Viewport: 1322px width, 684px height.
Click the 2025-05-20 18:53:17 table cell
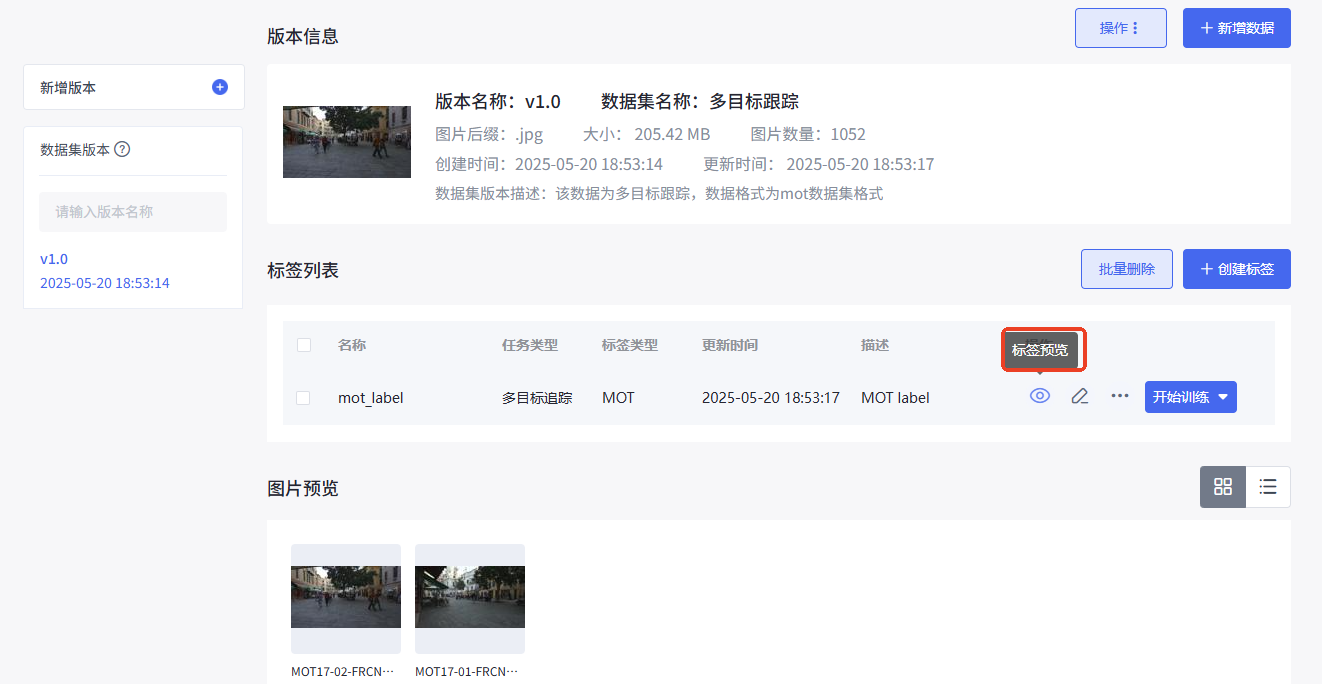point(770,398)
